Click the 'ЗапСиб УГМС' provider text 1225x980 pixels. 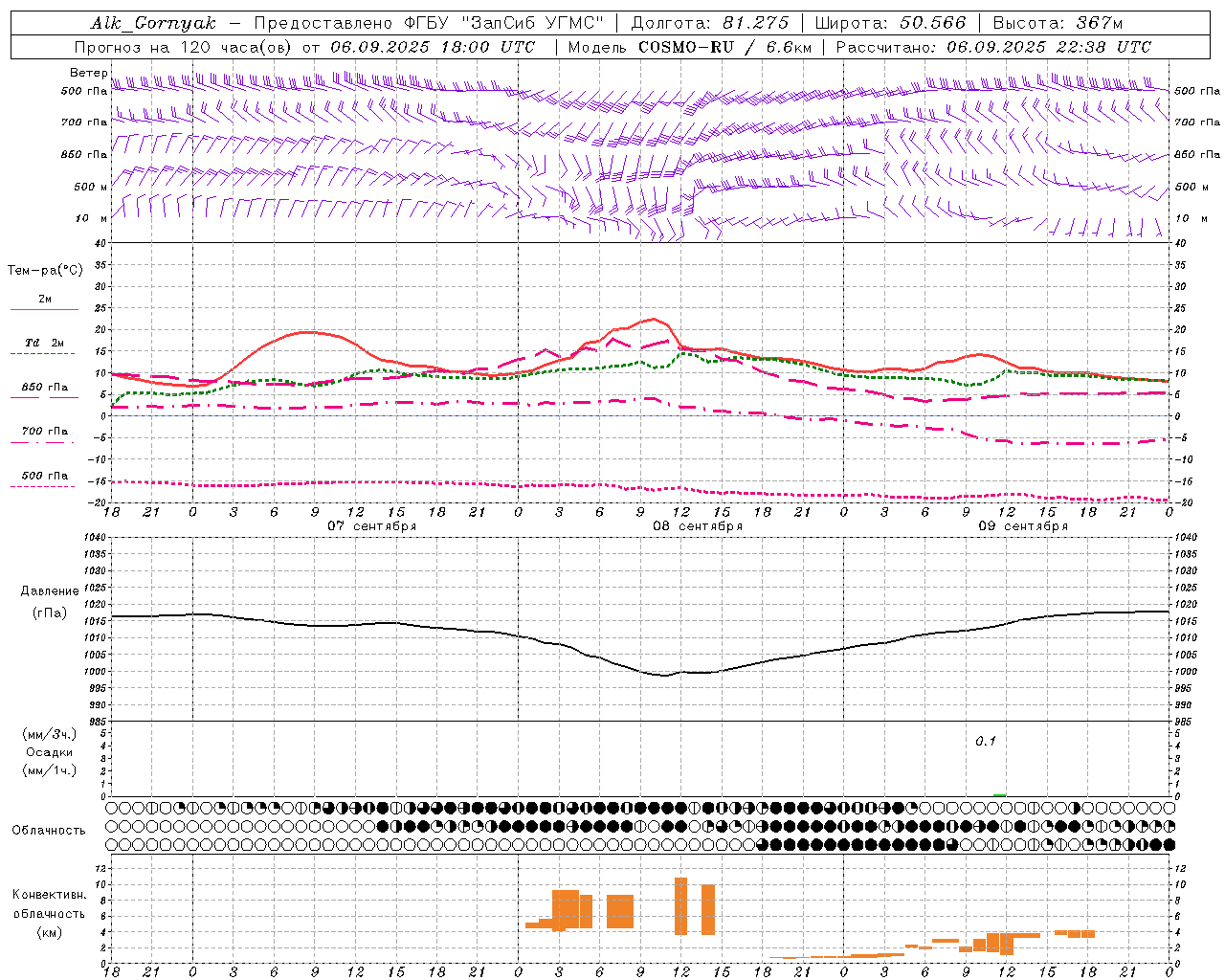point(532,23)
